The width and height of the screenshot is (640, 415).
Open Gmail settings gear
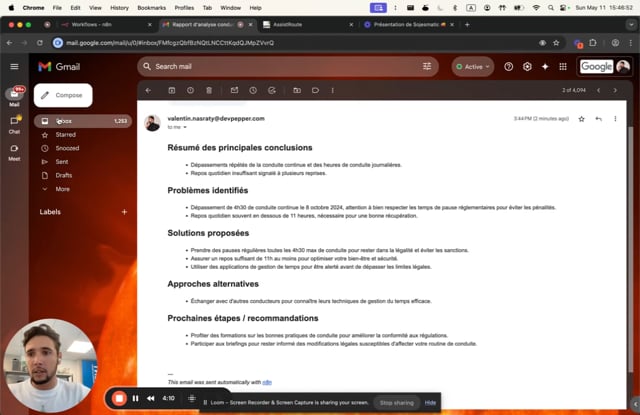pyautogui.click(x=527, y=67)
